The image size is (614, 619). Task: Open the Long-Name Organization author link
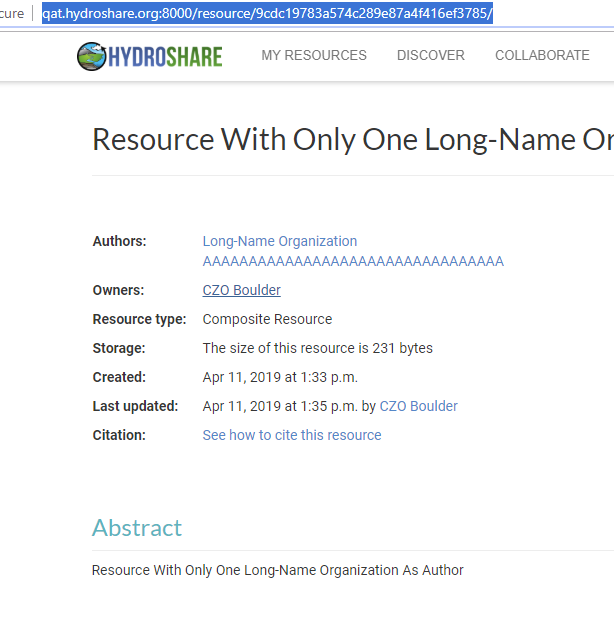[280, 241]
